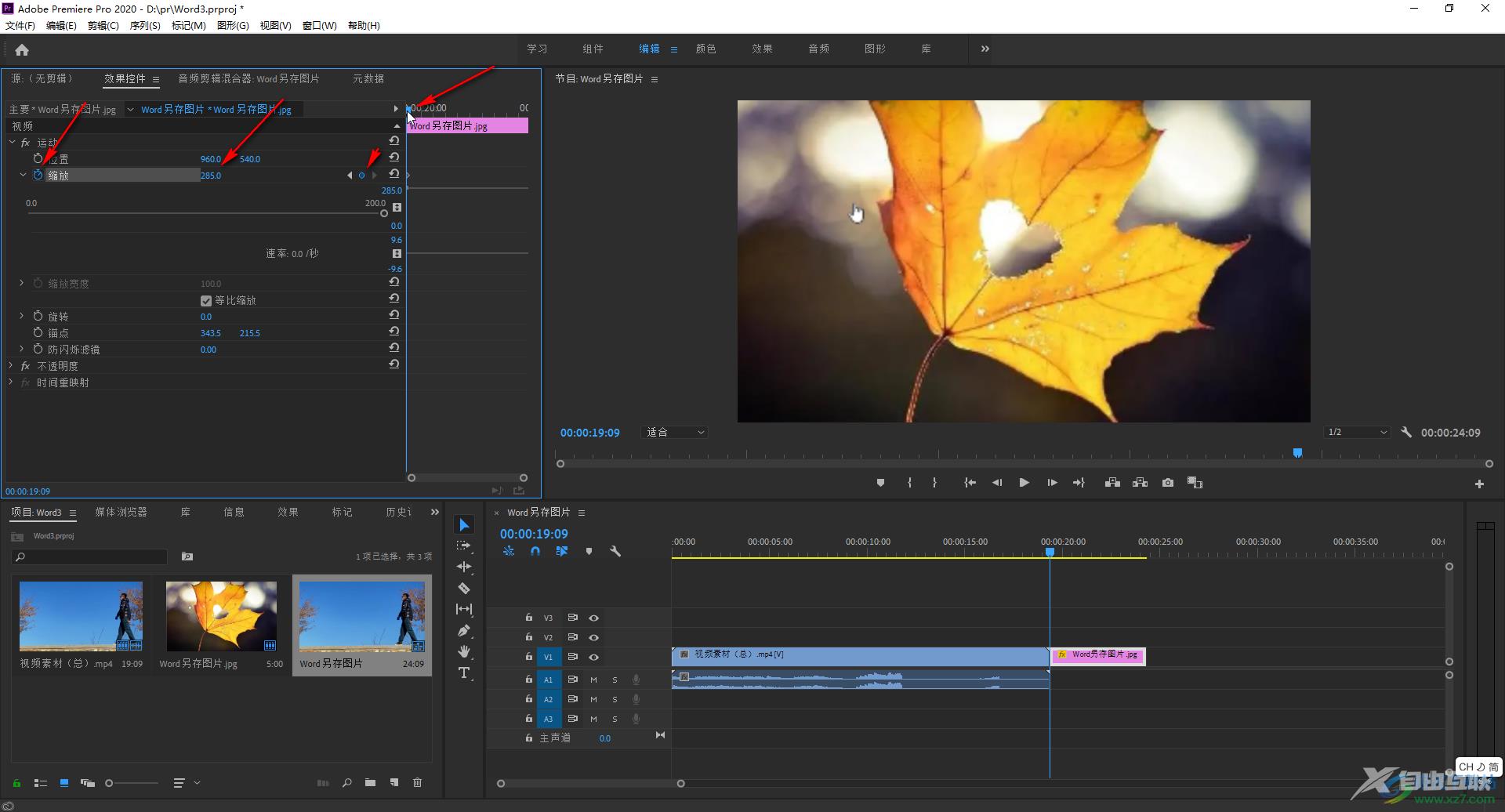Click Scale value 285.0
Screen dimensions: 1505x812
point(211,176)
